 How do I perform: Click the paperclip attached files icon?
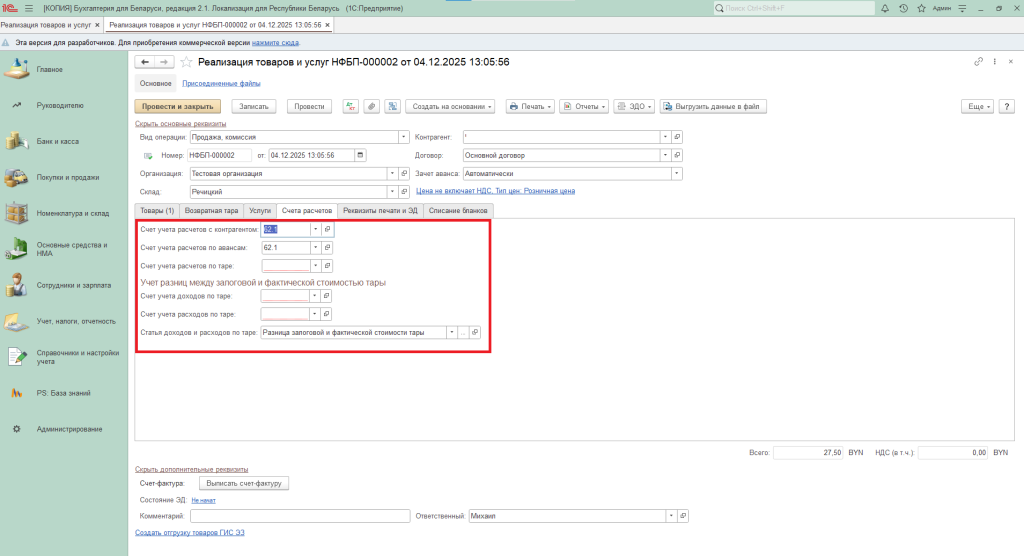371,106
